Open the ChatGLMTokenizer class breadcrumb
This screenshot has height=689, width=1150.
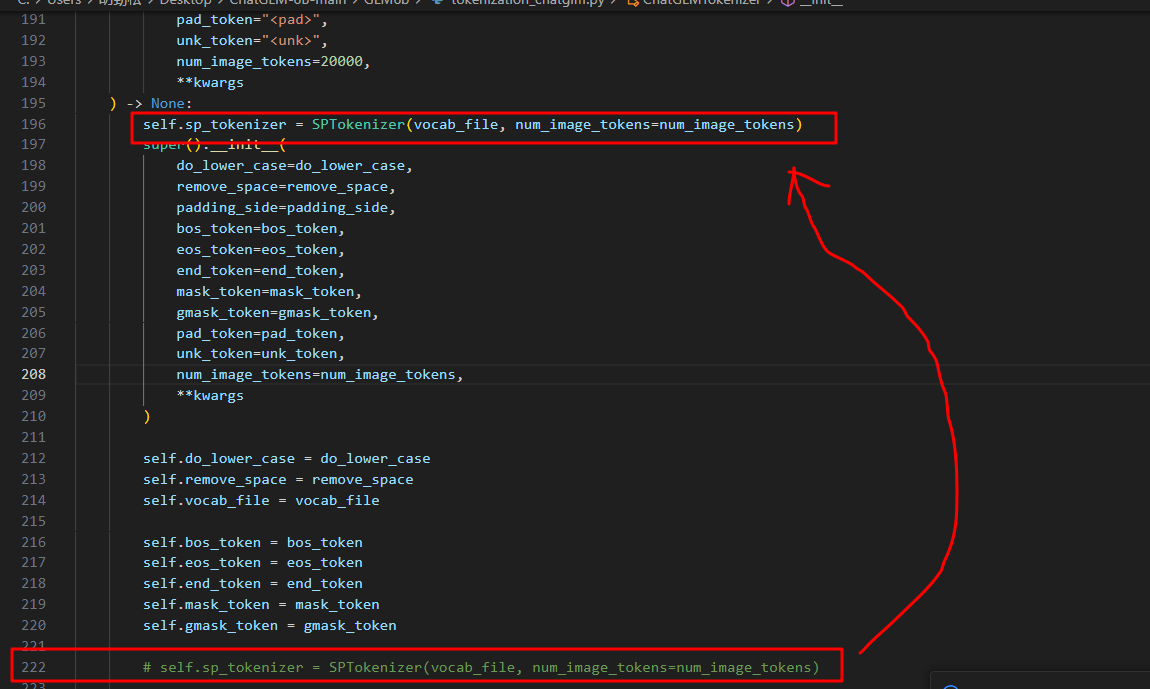click(701, 2)
